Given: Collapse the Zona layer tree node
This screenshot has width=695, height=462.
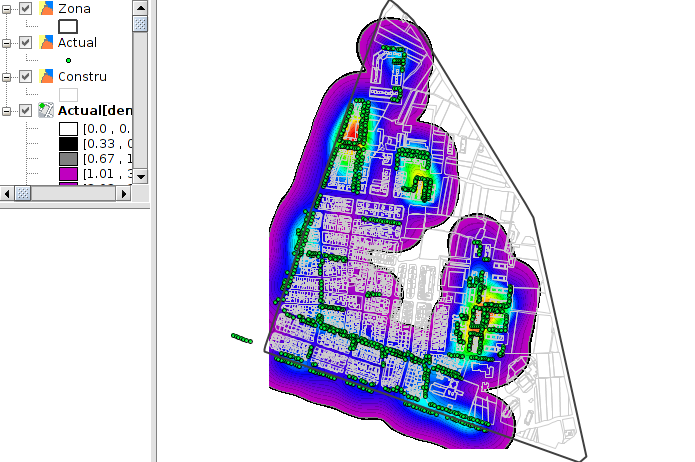Looking at the screenshot, I should 8,9.
